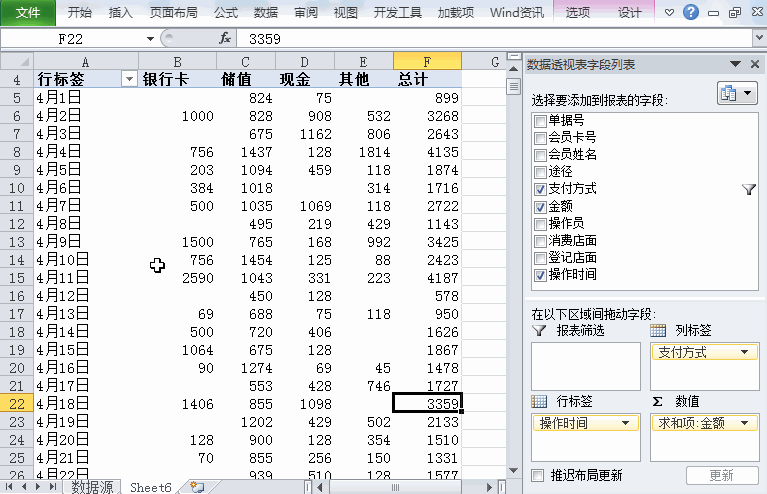
Task: Switch to the 开发工具 ribbon tab
Action: [397, 13]
